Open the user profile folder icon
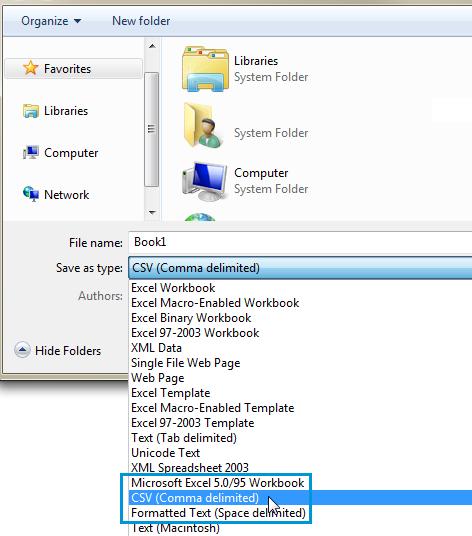 (x=204, y=125)
